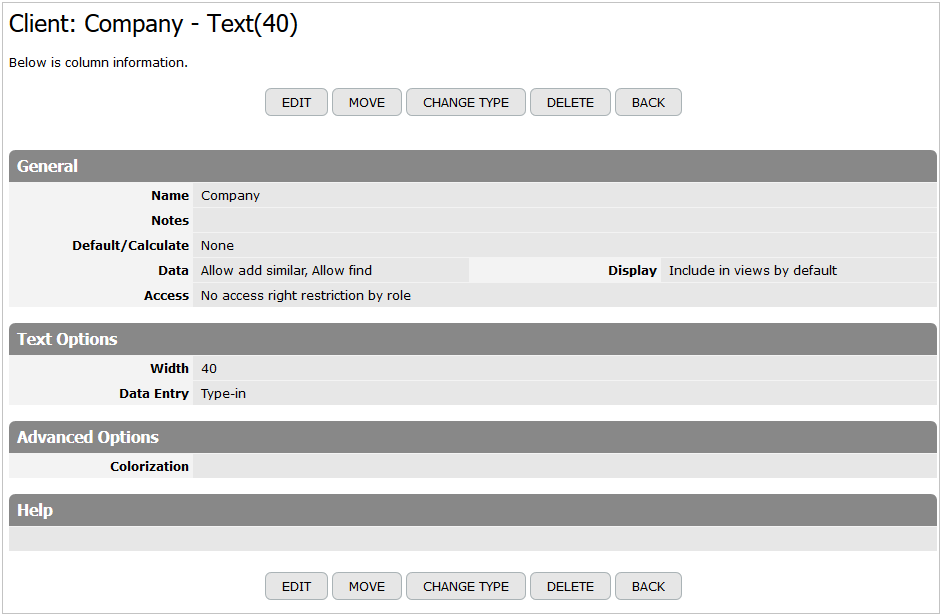Viewport: 941px width, 616px height.
Task: Click the top EDIT button
Action: [x=296, y=102]
